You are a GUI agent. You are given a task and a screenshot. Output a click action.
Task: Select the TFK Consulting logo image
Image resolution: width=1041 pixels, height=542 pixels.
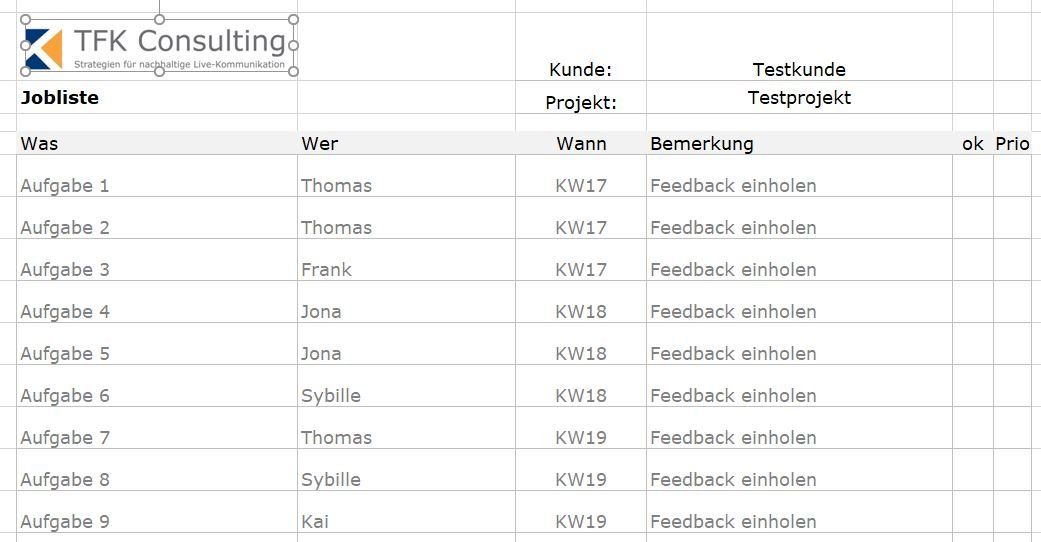click(159, 45)
